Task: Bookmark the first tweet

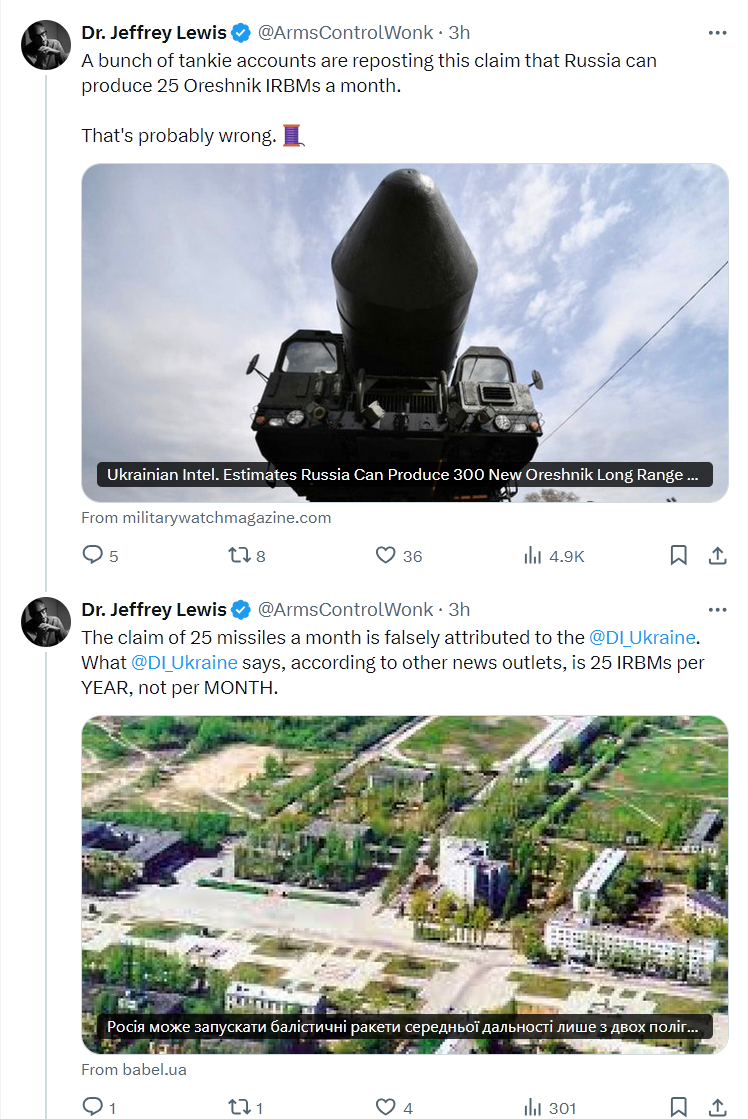Action: pyautogui.click(x=678, y=555)
